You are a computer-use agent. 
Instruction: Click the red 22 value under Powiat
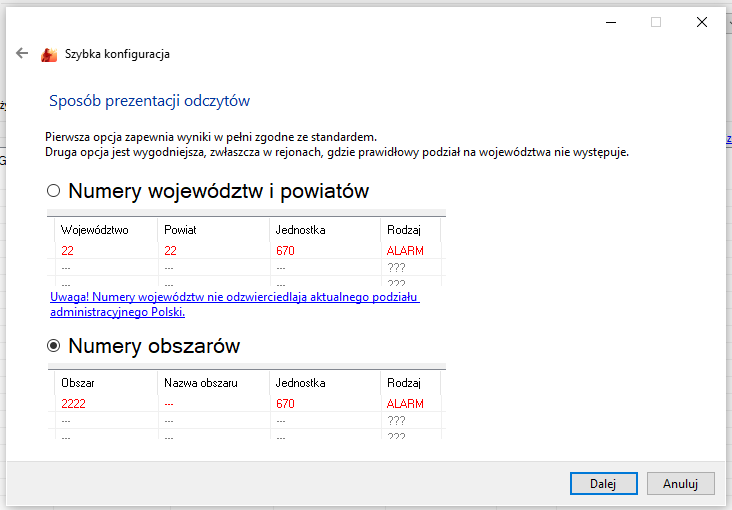click(171, 251)
